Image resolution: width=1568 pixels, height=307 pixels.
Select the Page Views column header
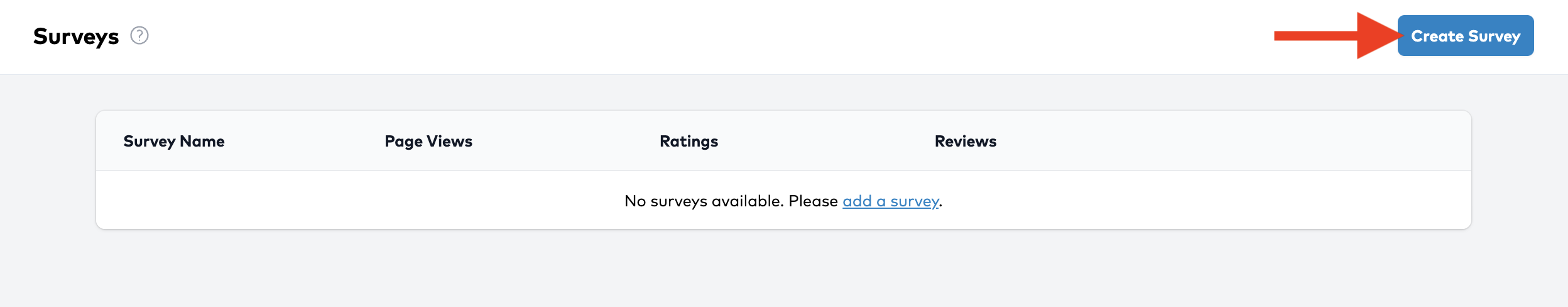tap(428, 142)
